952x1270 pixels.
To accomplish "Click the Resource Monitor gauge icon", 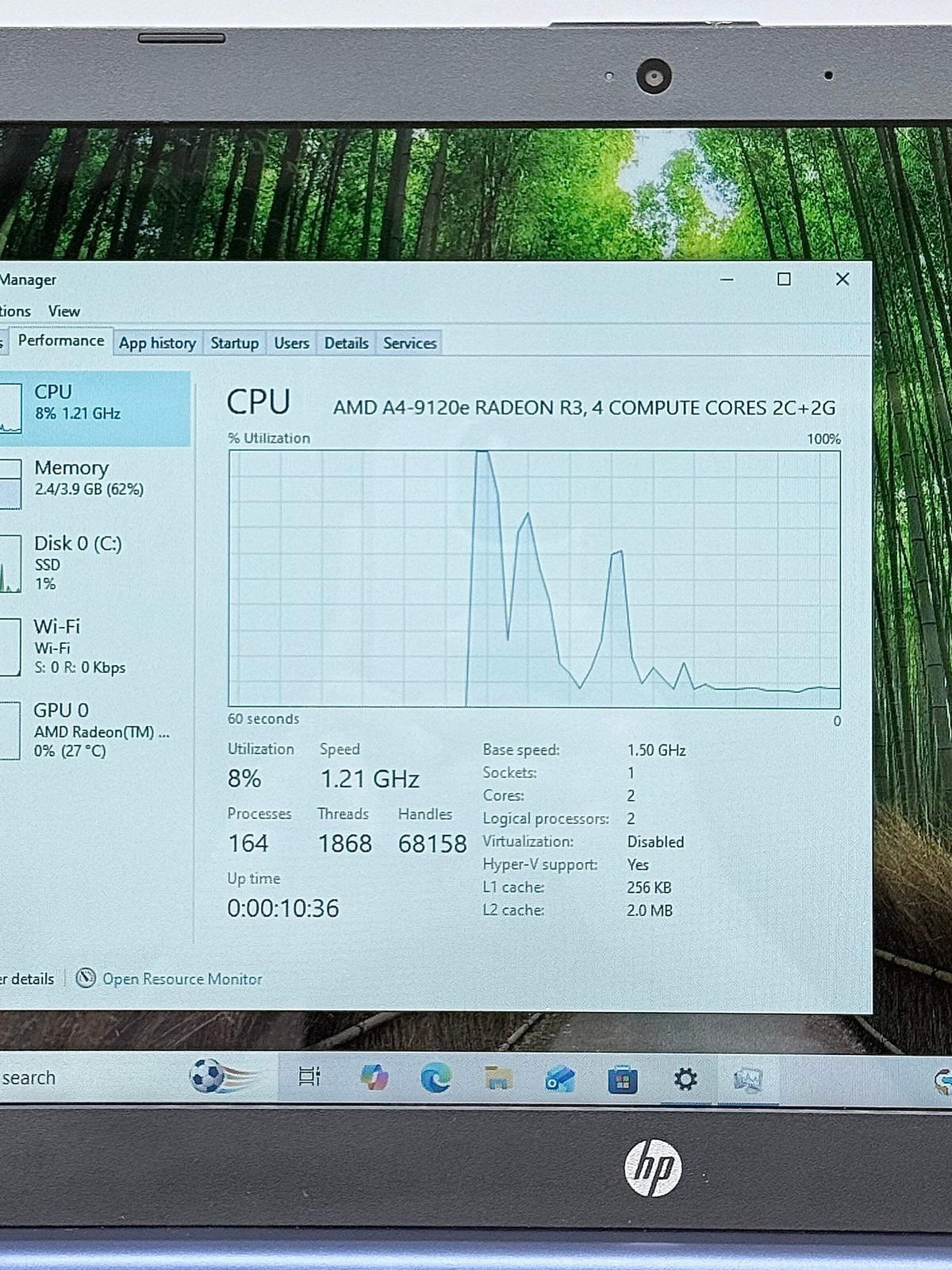I will tap(86, 978).
